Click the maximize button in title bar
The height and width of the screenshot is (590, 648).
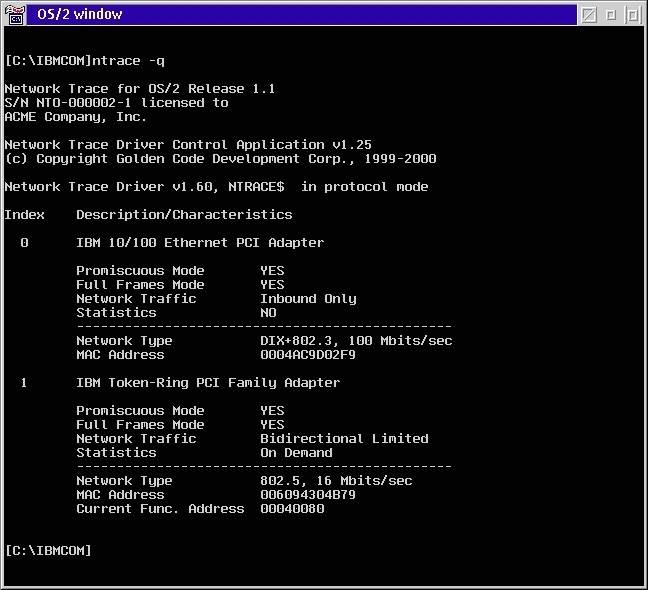[x=633, y=15]
